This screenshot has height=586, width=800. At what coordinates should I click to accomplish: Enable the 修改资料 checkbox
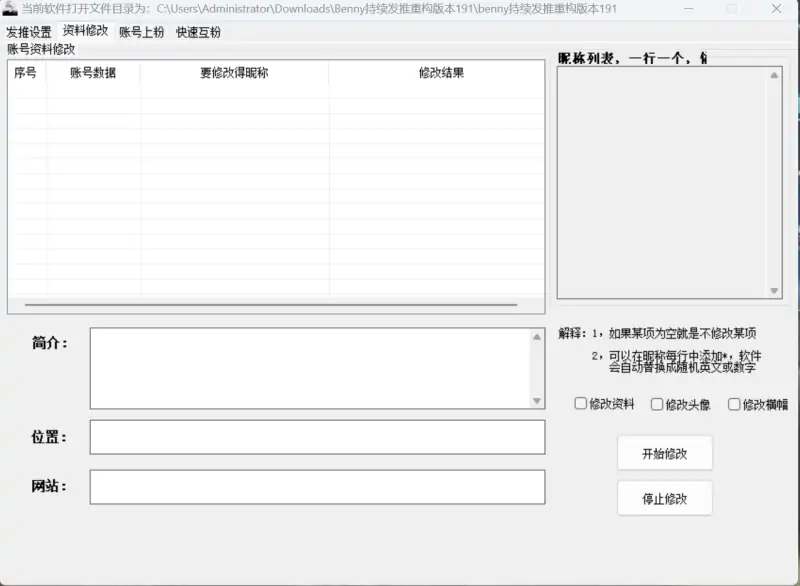580,404
